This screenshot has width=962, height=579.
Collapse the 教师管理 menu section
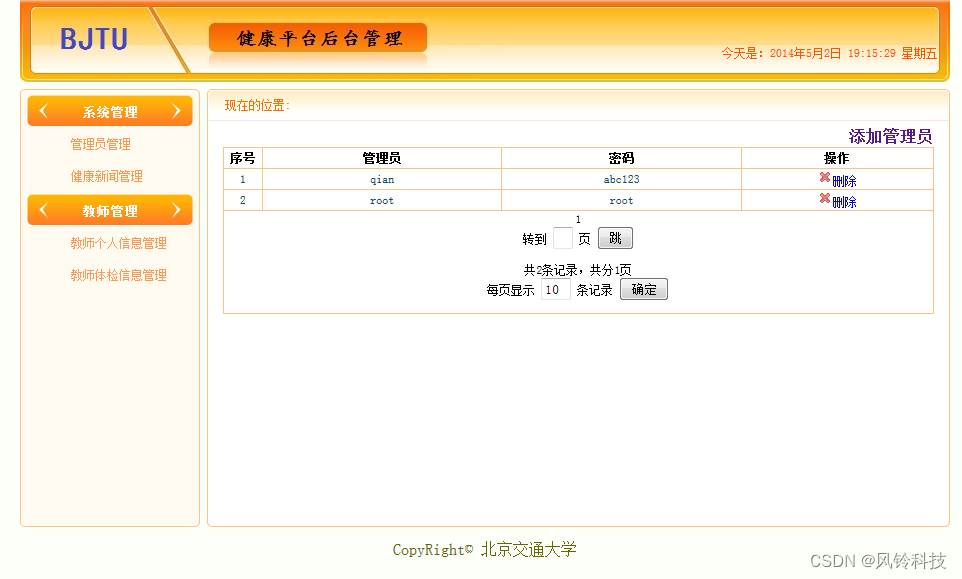(x=110, y=210)
